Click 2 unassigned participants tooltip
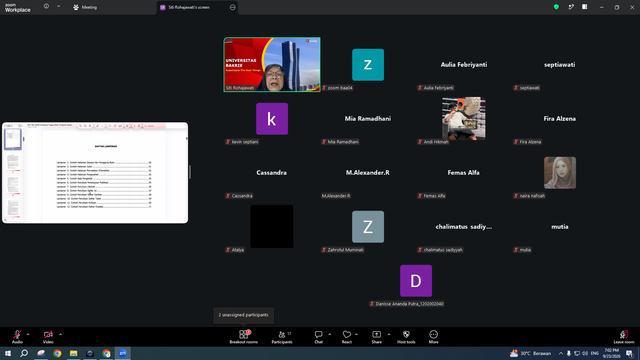The image size is (640, 360). (244, 315)
